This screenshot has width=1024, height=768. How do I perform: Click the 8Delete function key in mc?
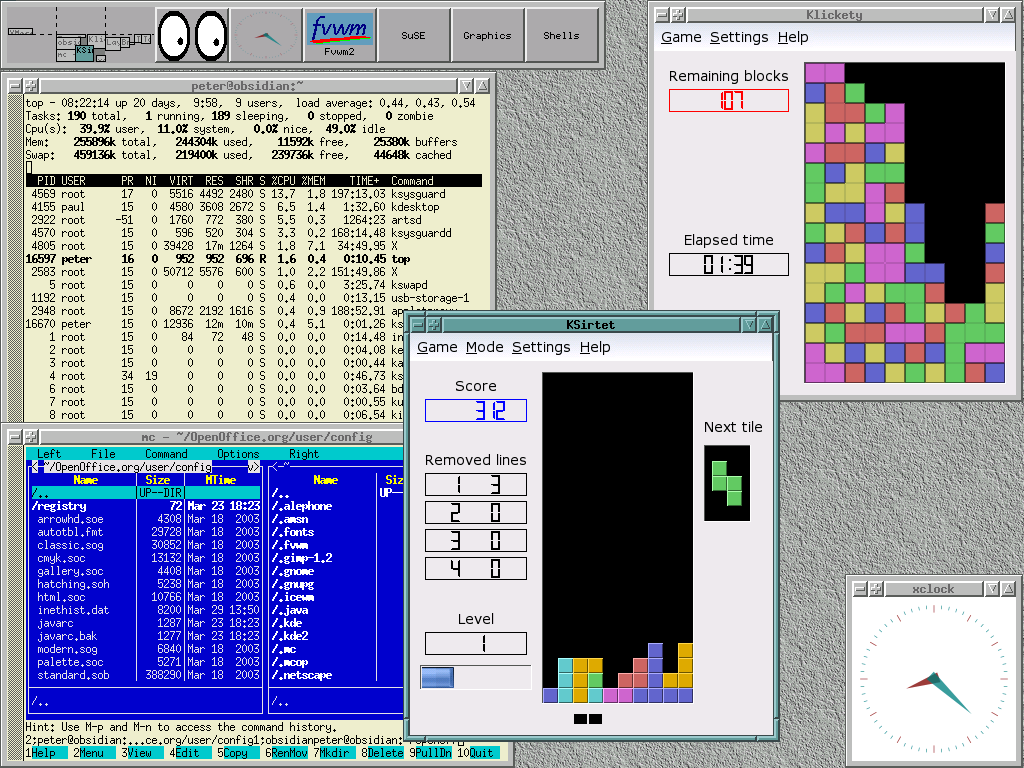[x=383, y=753]
